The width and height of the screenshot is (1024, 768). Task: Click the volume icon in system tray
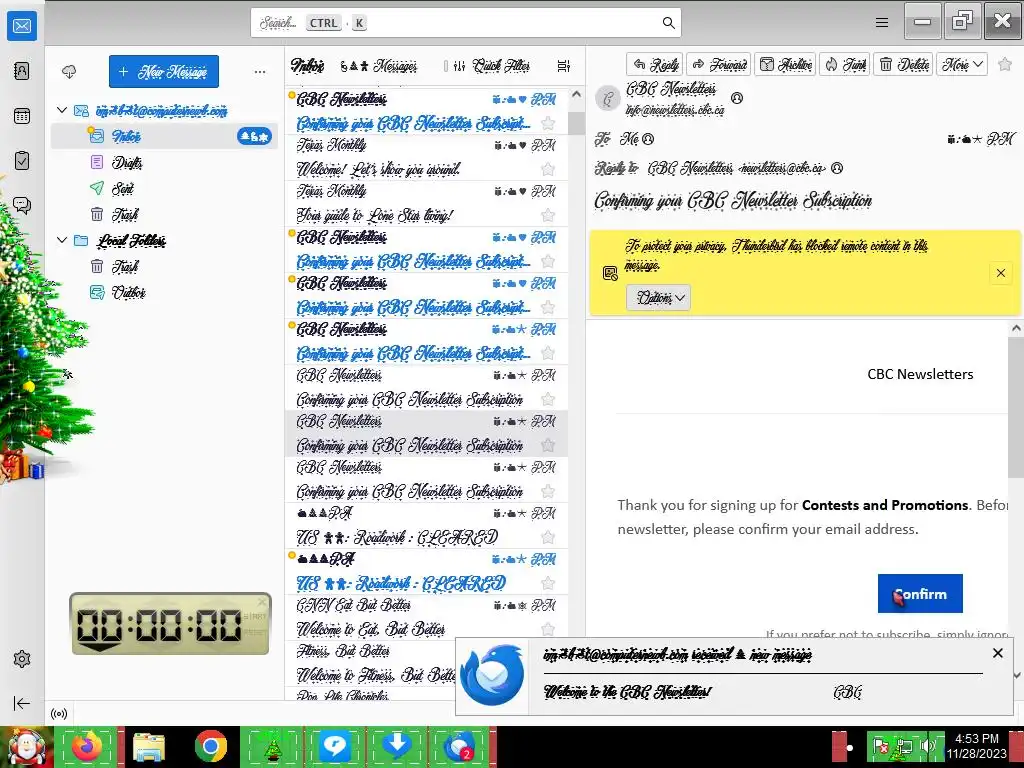tap(927, 746)
